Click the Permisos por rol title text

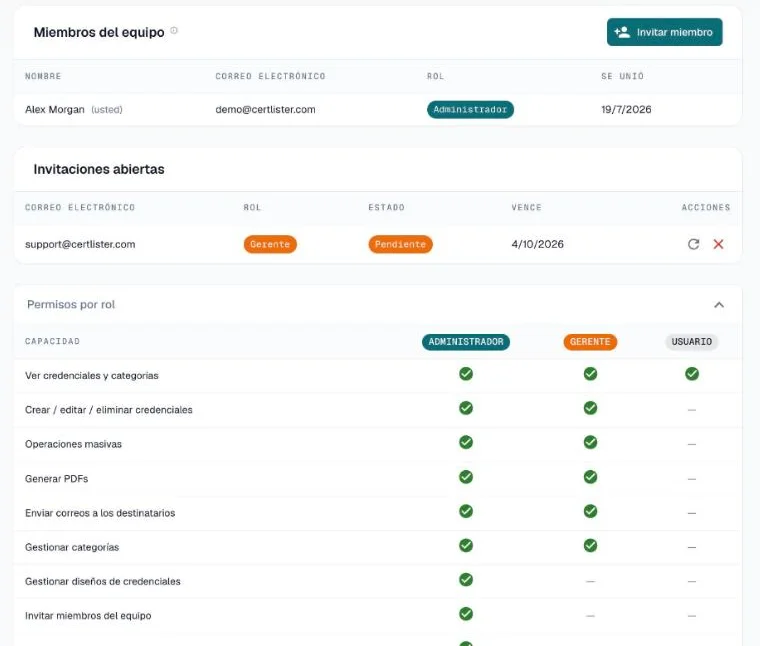[x=71, y=305]
